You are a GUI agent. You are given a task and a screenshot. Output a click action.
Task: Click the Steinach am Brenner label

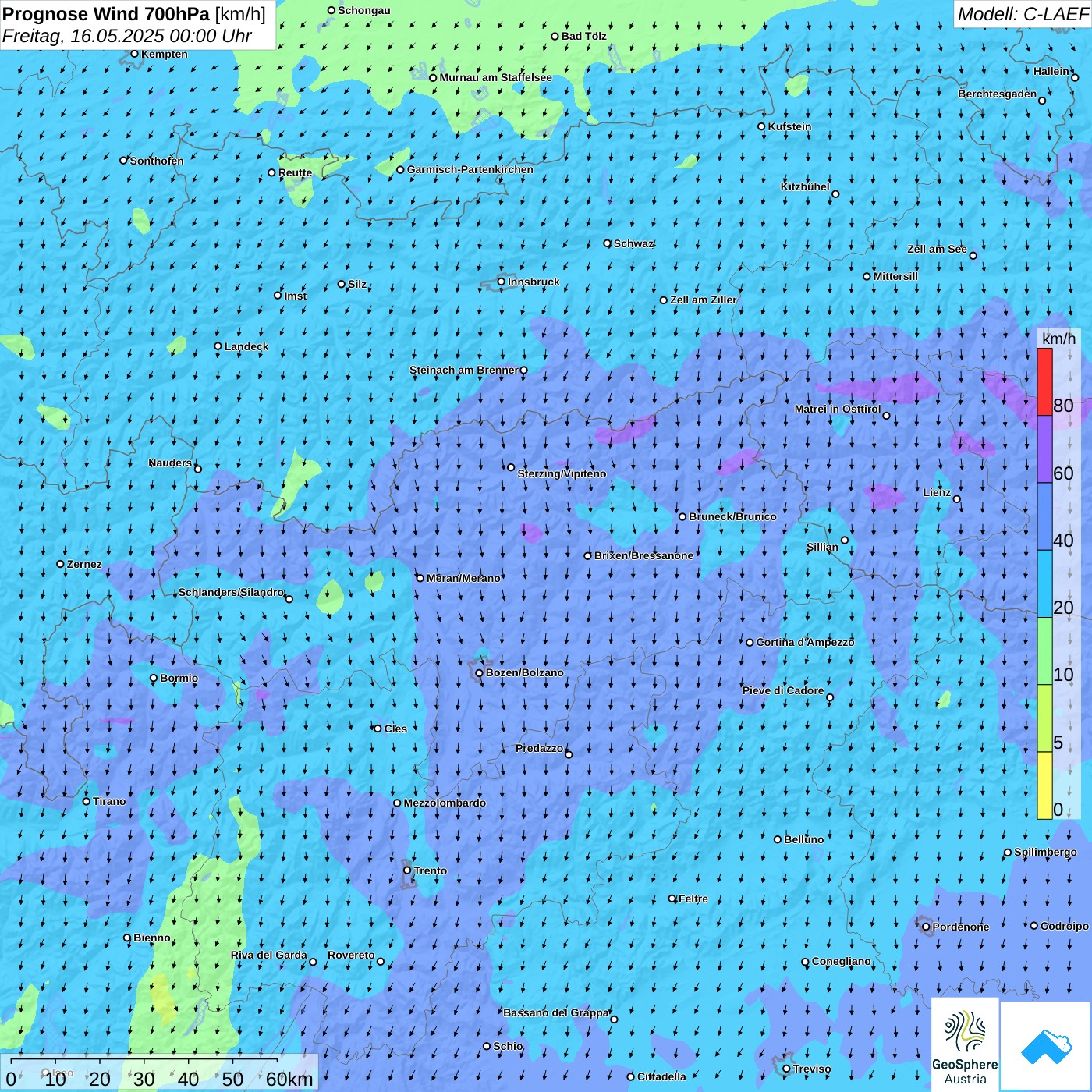tap(463, 370)
